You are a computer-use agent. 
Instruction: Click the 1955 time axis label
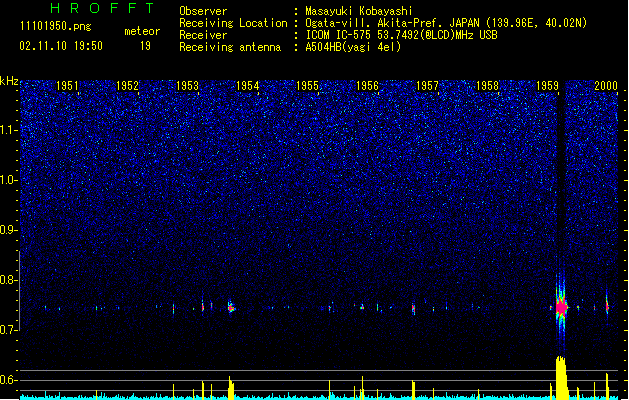(307, 86)
